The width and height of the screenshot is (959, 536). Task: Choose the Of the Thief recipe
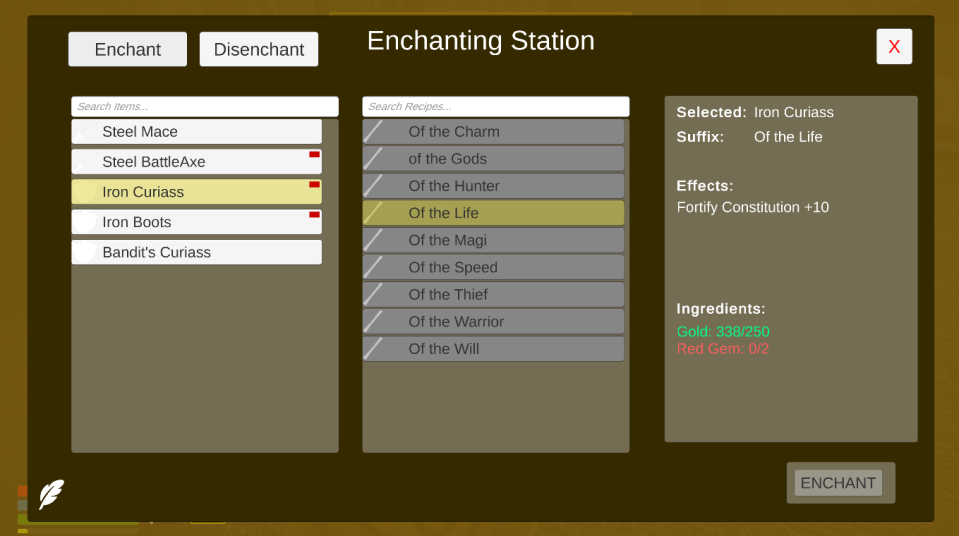(493, 294)
